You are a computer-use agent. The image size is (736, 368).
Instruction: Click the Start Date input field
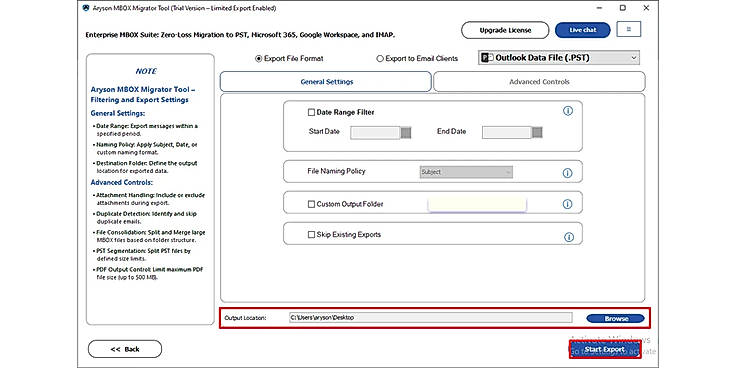pos(376,132)
